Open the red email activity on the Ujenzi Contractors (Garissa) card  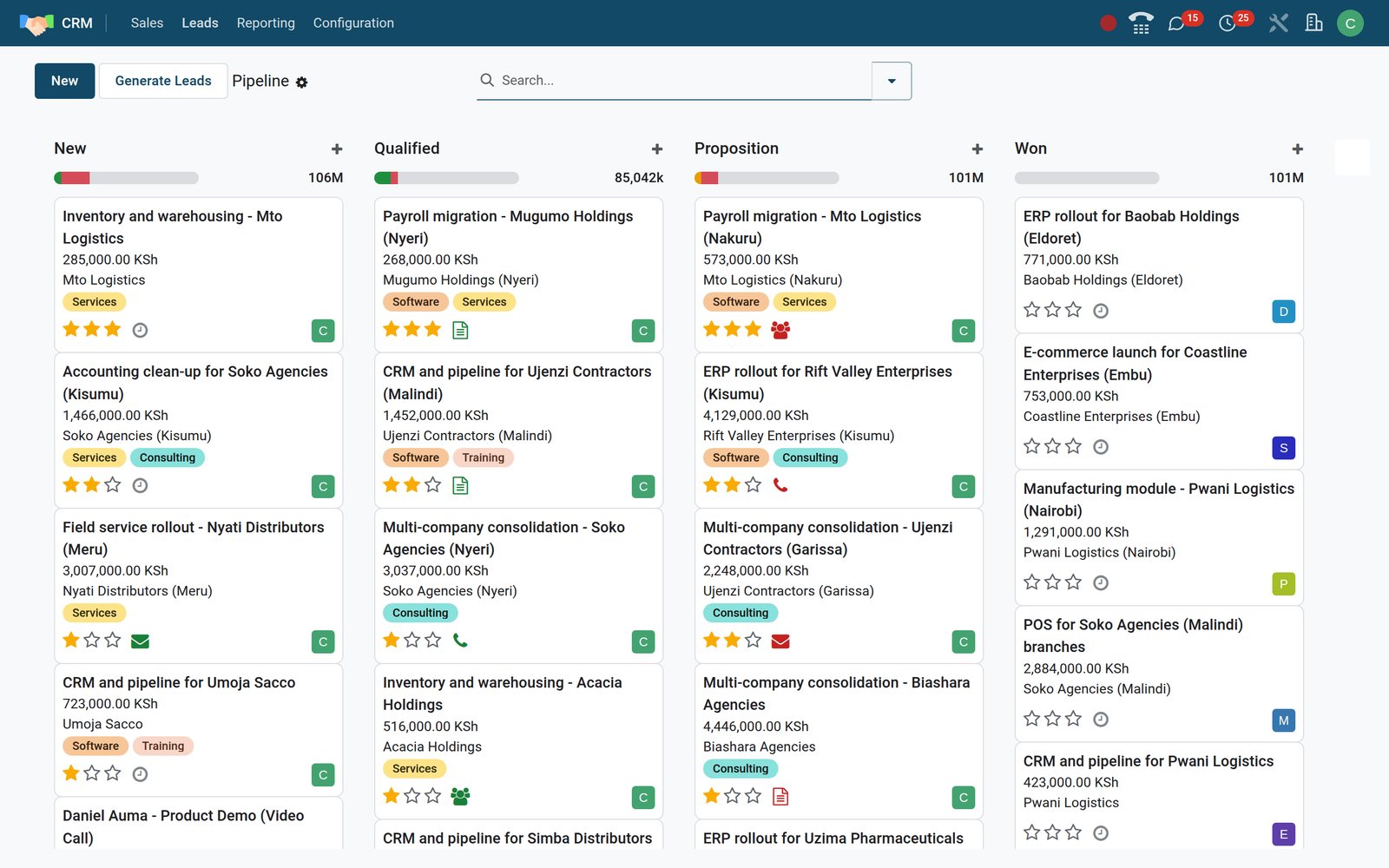tap(780, 641)
